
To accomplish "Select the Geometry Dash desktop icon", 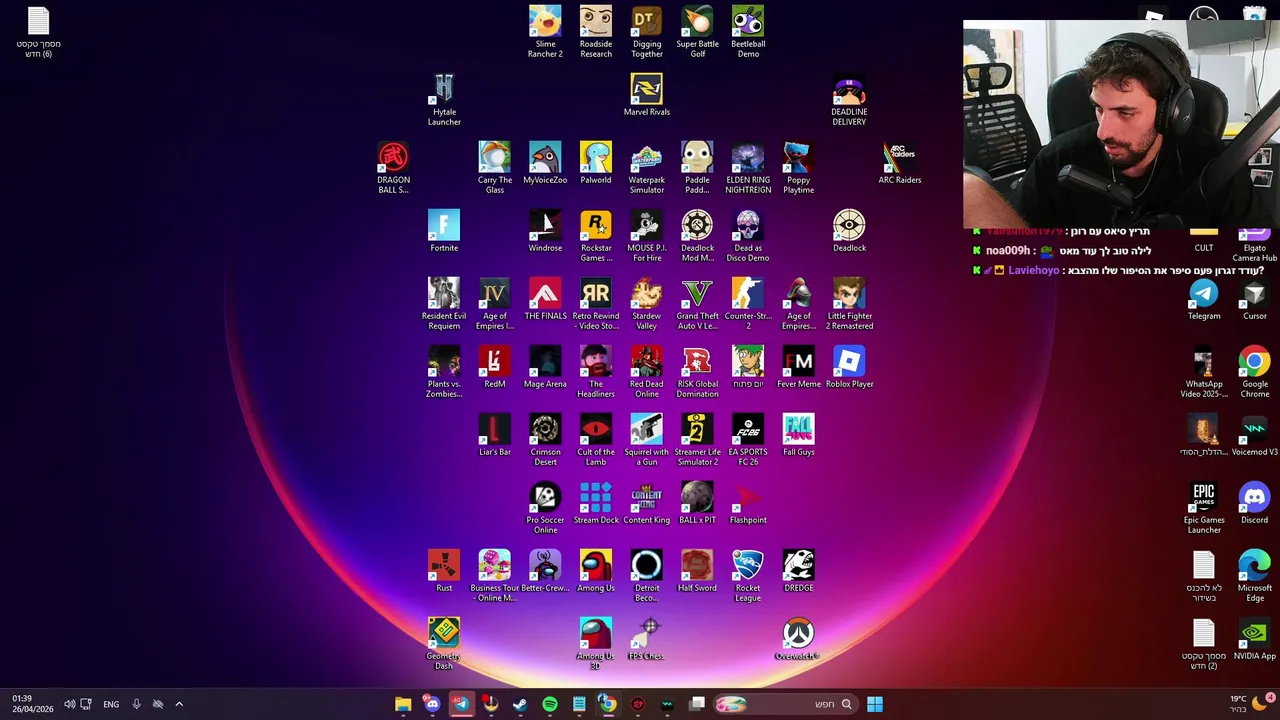I will [444, 644].
